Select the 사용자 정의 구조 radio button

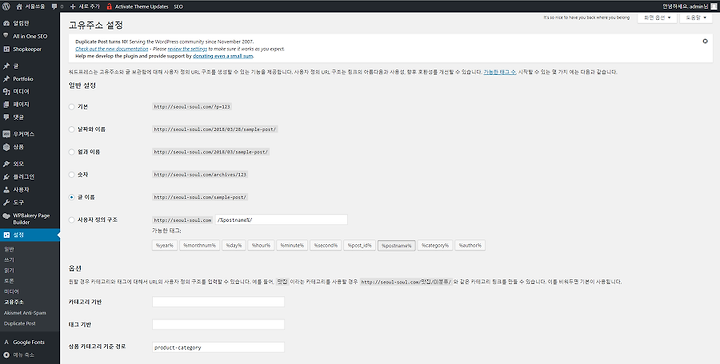pos(72,220)
